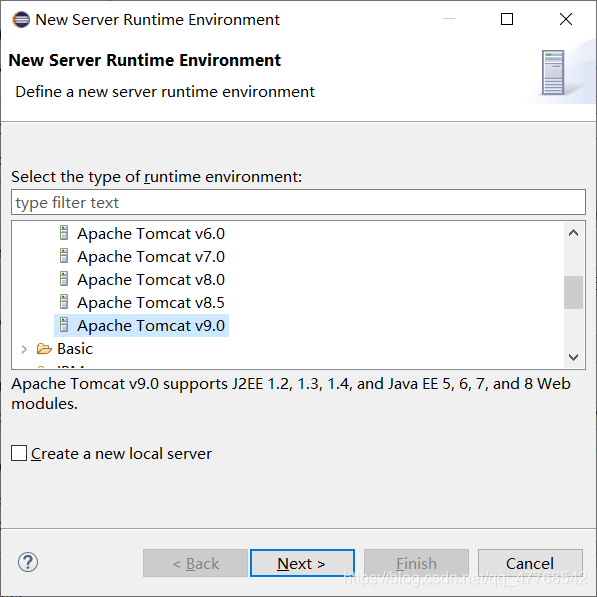Click the Apache Tomcat v9.0 server icon
597x597 pixels.
pyautogui.click(x=64, y=325)
